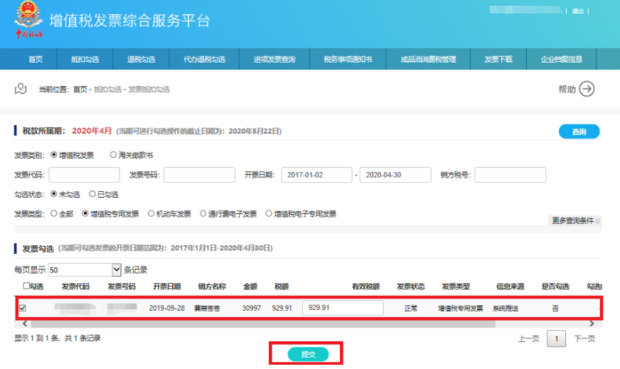Click the scrollbar left arrow
The image size is (620, 369).
coord(25,324)
